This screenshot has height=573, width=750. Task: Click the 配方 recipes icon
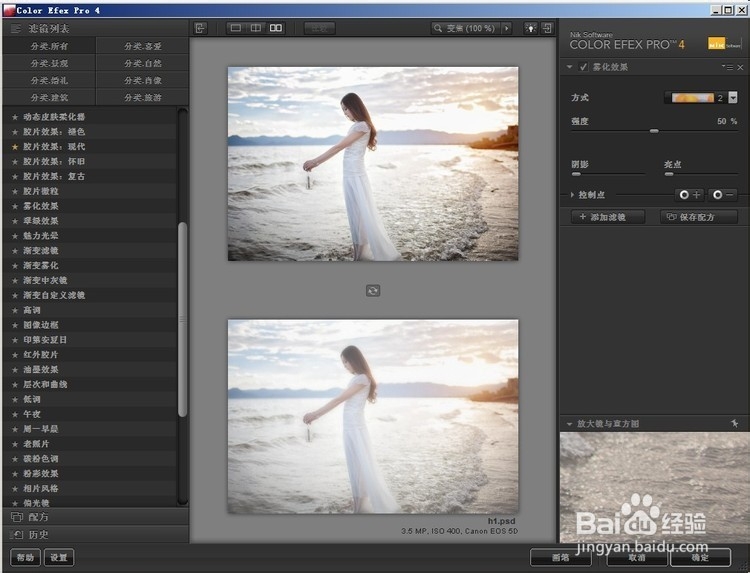click(17, 517)
